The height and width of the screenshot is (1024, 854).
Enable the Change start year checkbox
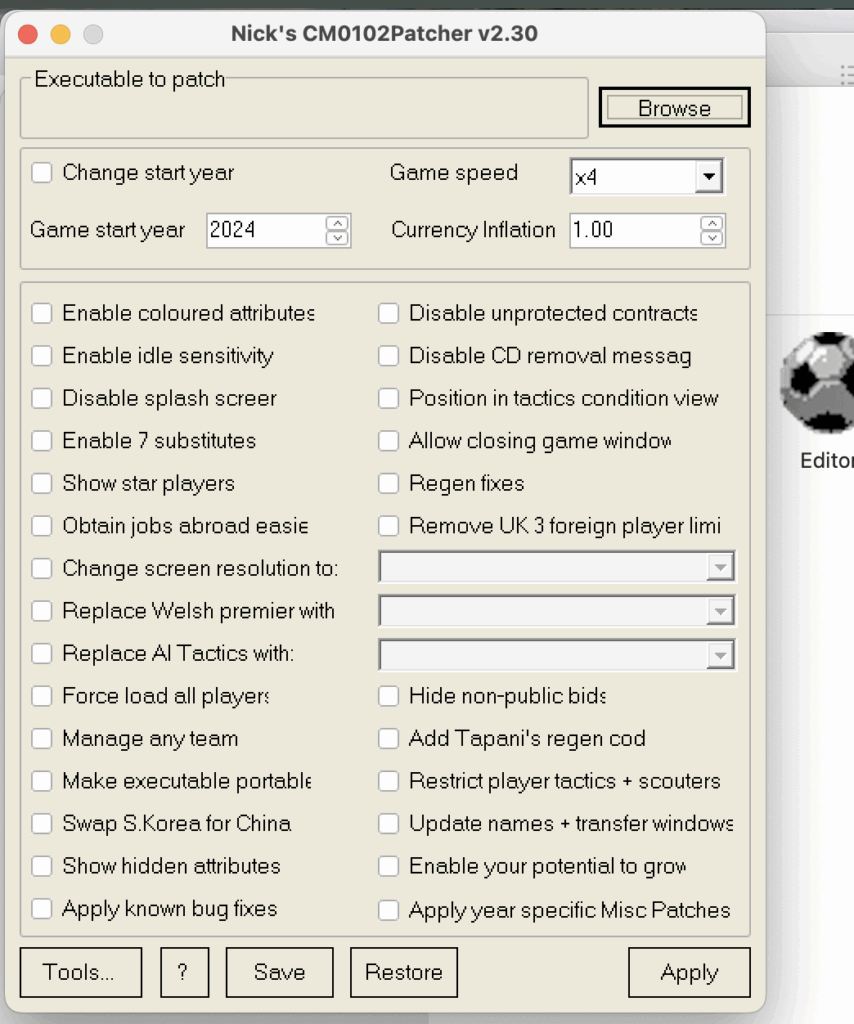pyautogui.click(x=41, y=173)
